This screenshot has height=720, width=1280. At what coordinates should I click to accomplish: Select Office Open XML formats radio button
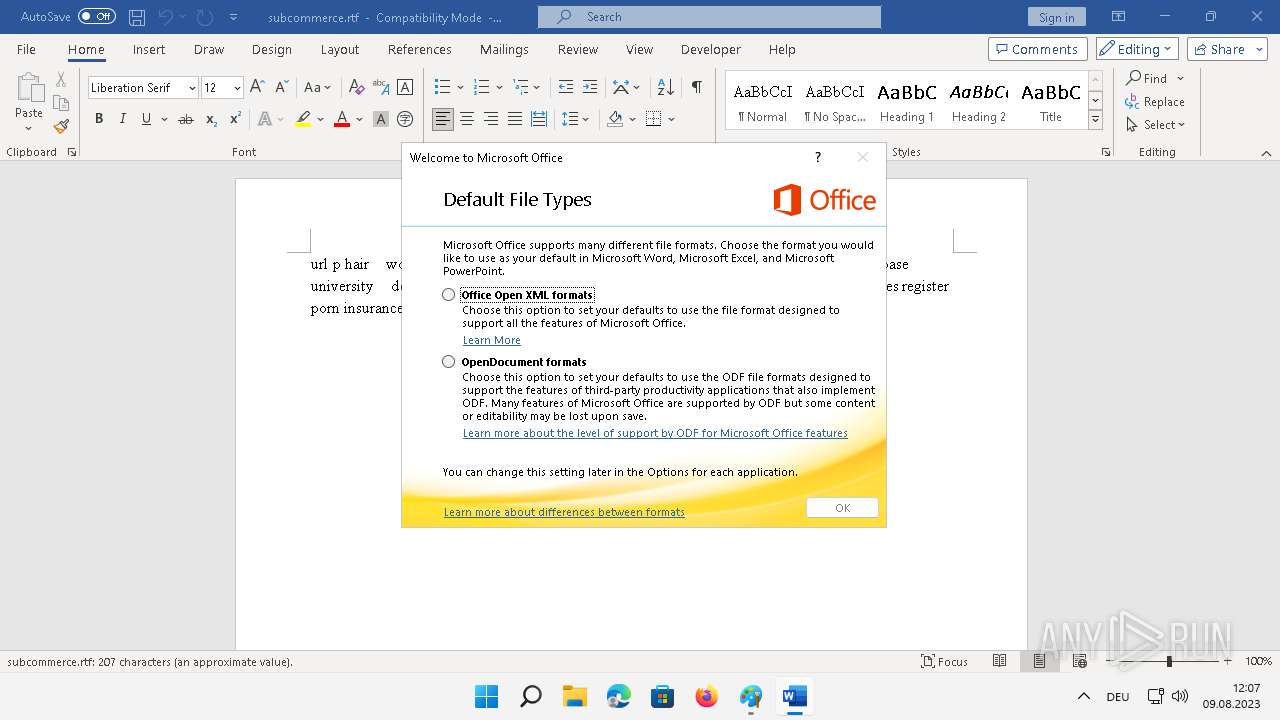click(448, 295)
